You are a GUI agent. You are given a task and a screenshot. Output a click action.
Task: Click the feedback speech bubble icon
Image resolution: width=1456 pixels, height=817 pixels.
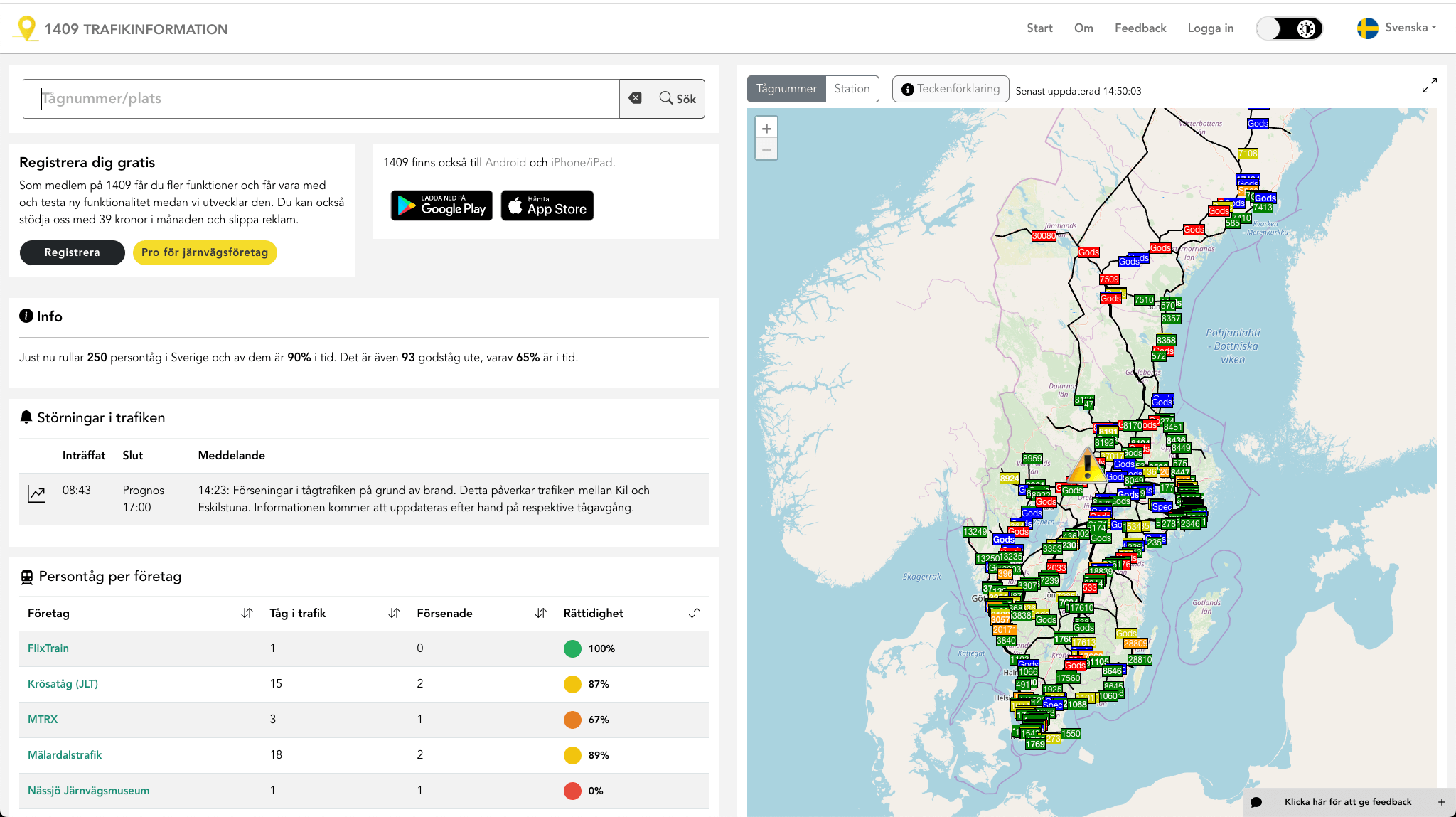[x=1256, y=802]
